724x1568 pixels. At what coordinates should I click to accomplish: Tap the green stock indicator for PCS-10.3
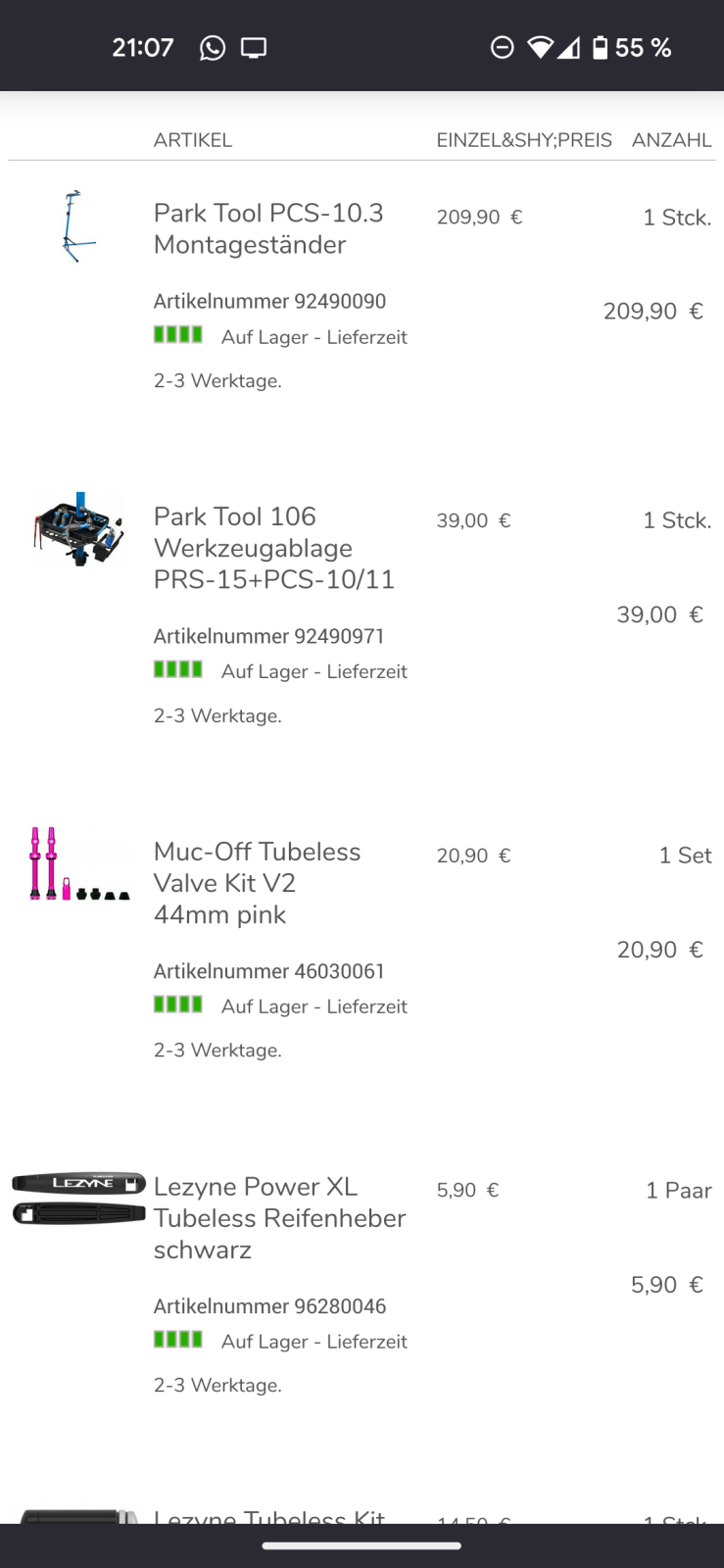click(x=178, y=335)
